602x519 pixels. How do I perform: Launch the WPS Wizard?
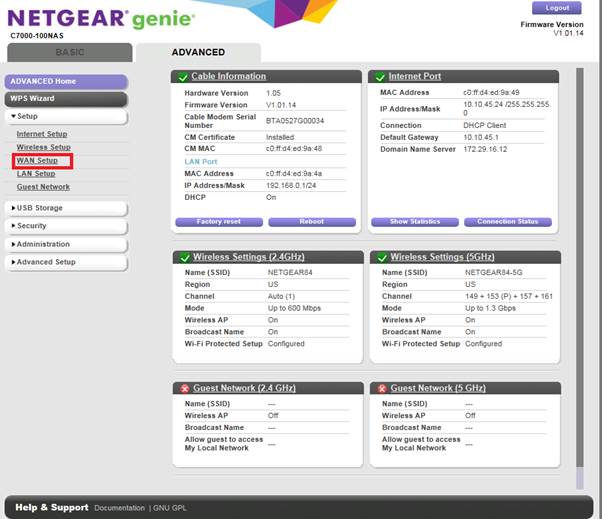(66, 99)
